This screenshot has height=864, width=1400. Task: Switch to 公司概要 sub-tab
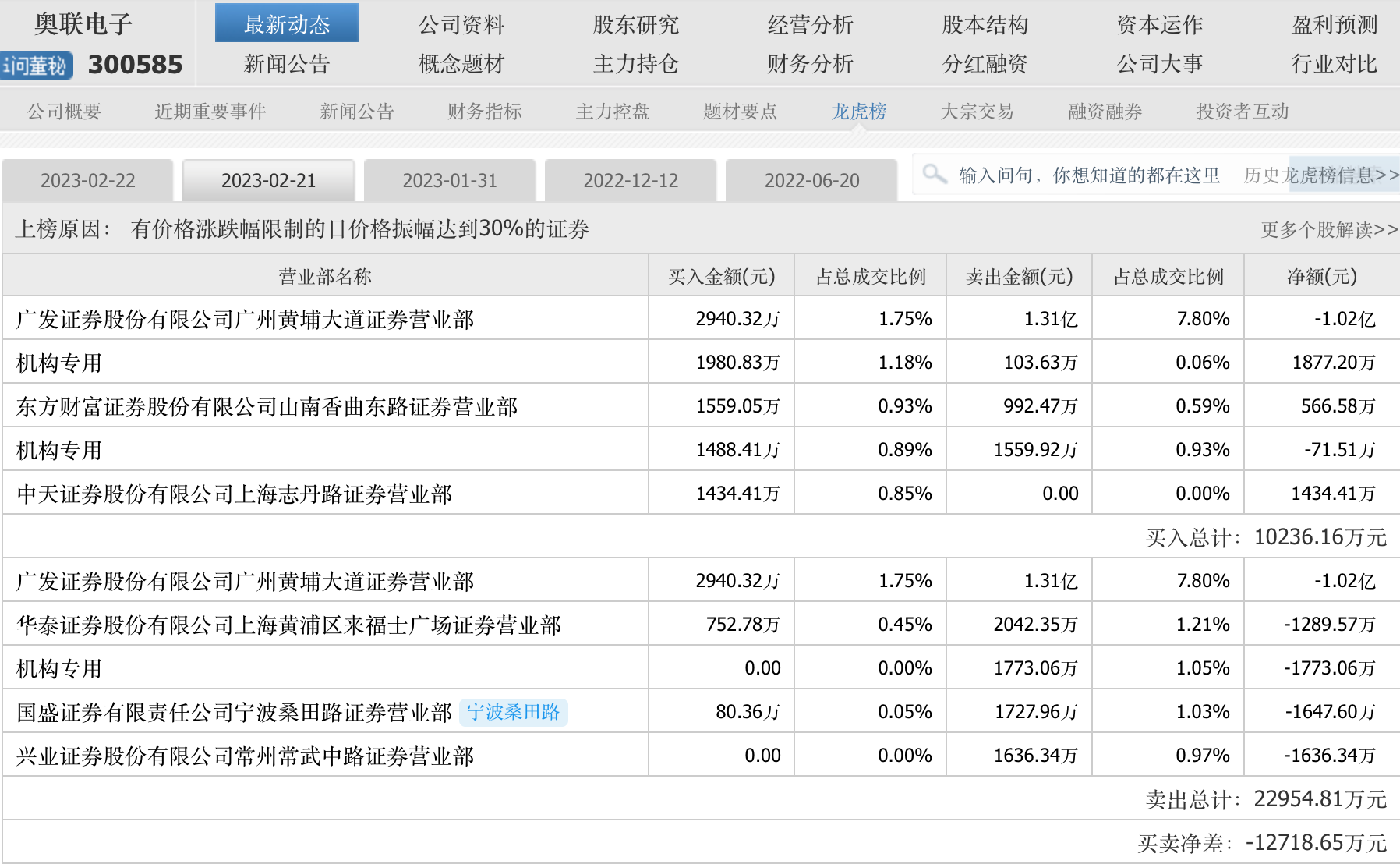coord(65,112)
